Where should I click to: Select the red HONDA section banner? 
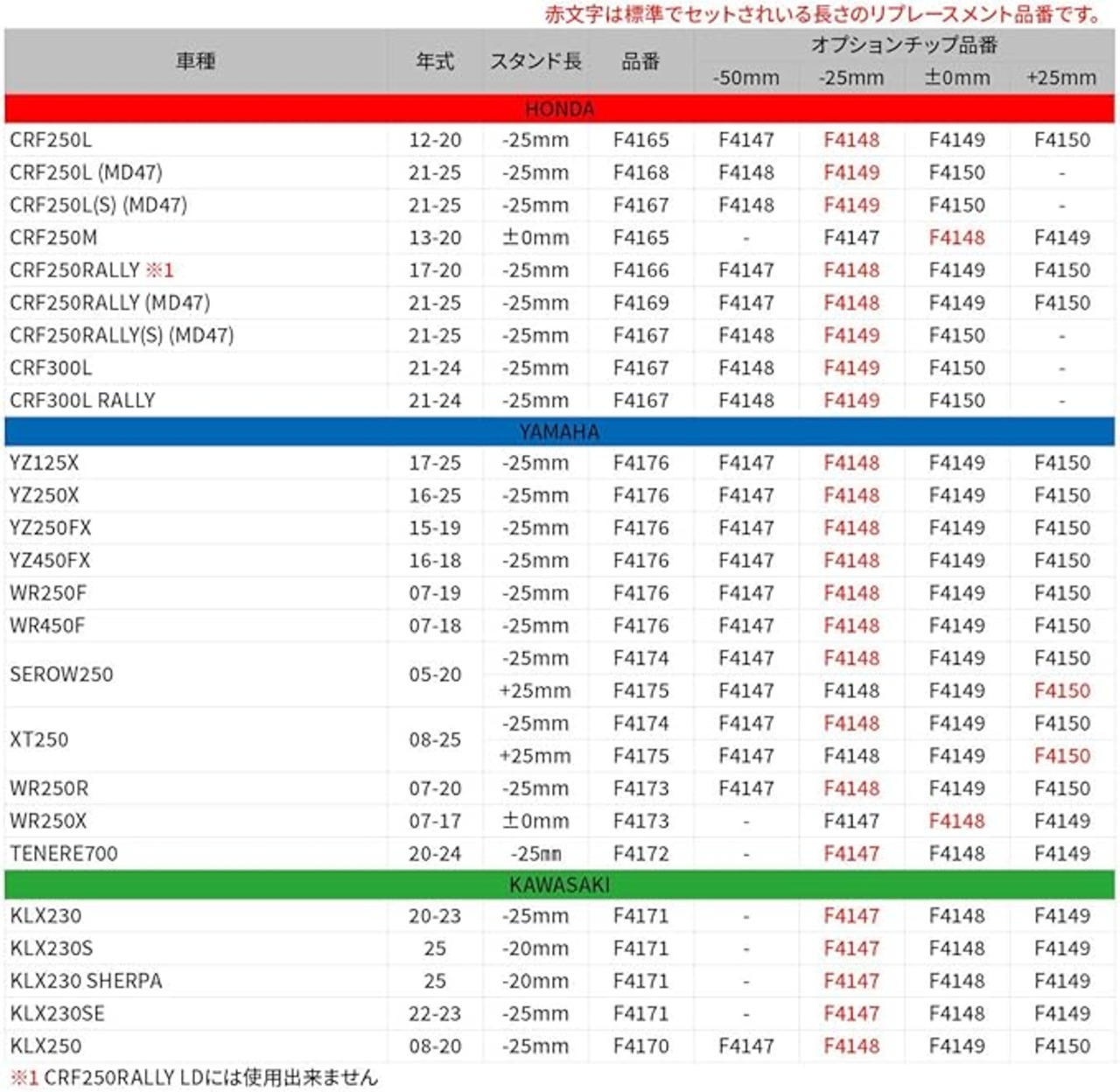tap(560, 108)
